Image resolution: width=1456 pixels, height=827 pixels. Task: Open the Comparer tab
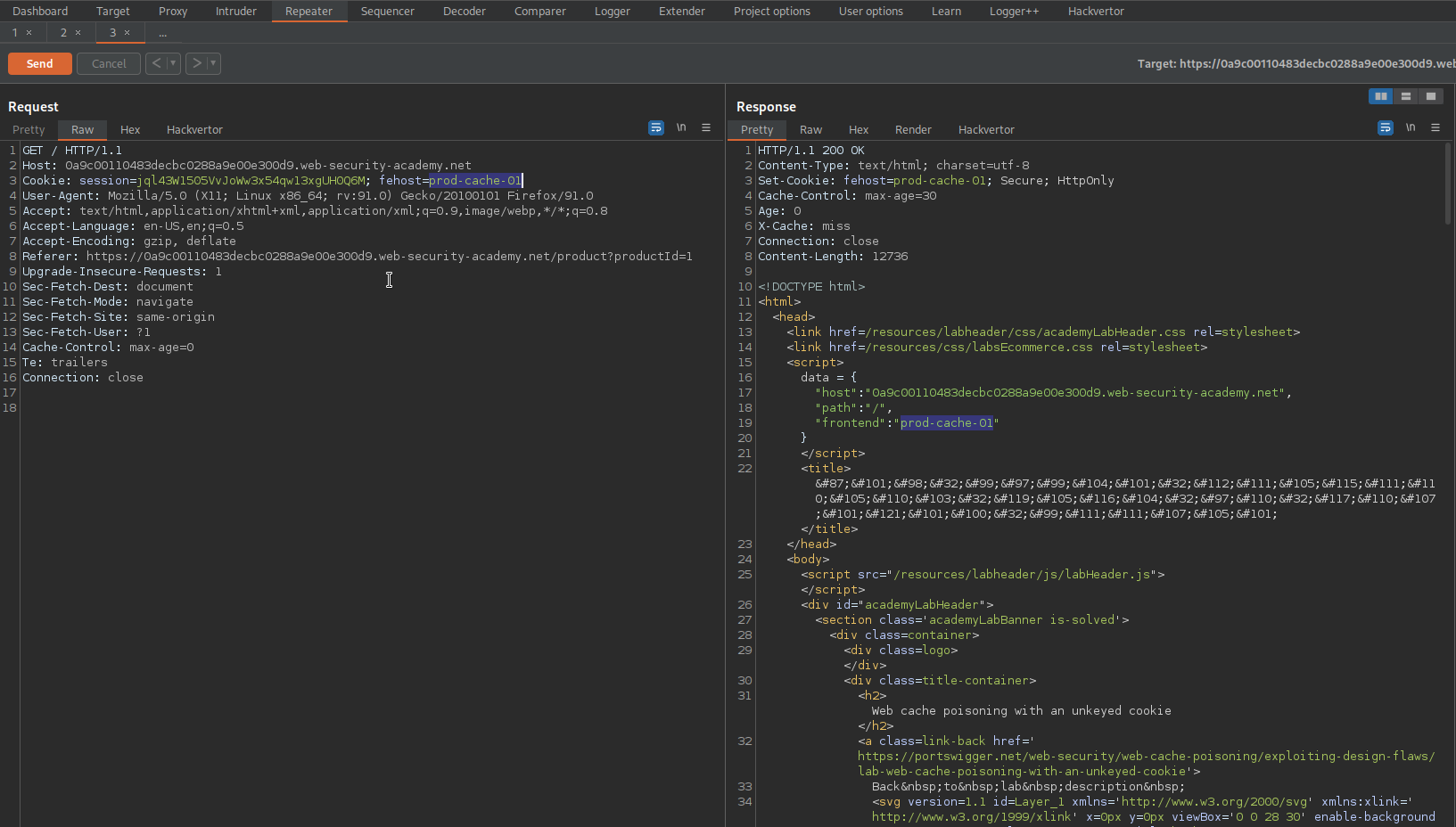click(540, 11)
